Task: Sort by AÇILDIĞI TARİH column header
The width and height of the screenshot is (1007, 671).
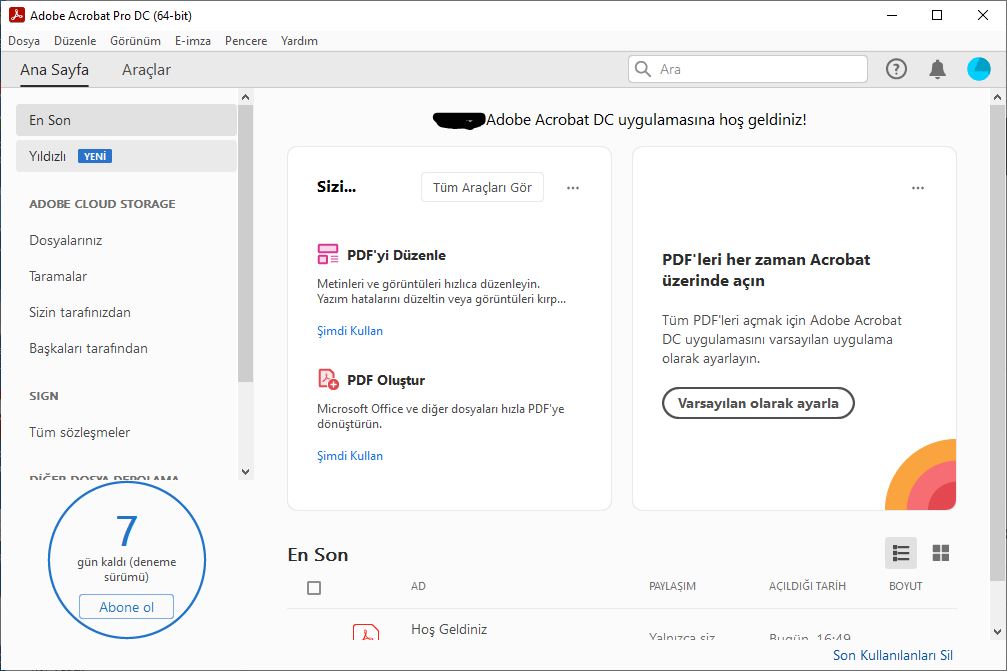Action: (807, 586)
